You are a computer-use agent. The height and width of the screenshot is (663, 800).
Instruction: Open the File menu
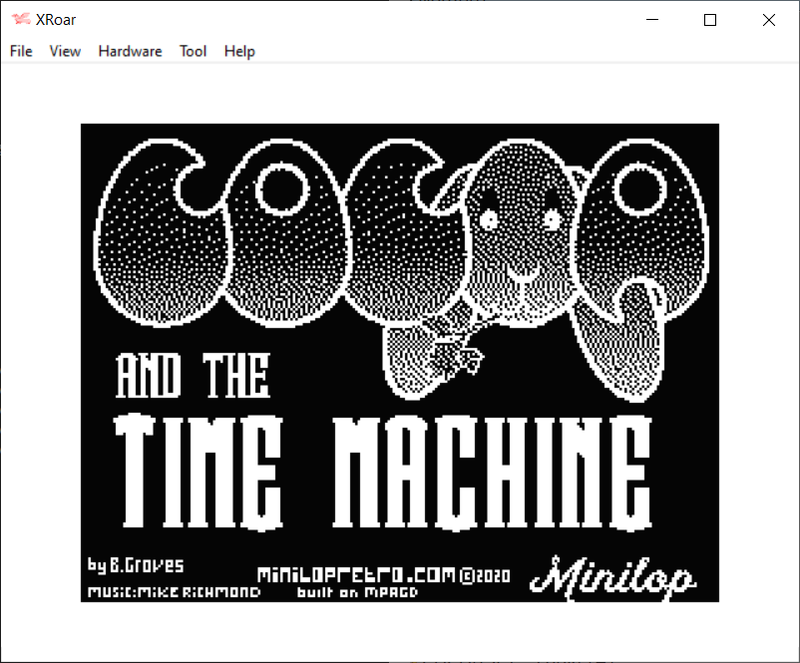click(21, 51)
